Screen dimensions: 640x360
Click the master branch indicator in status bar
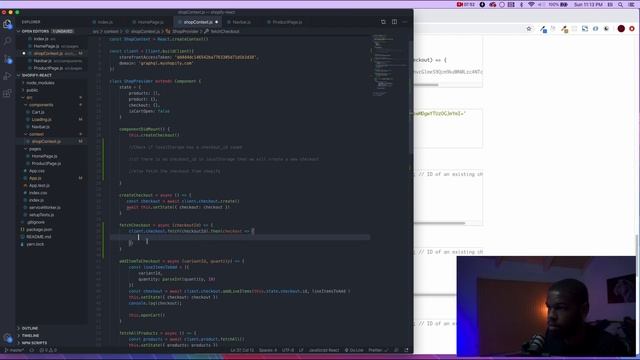(x=13, y=350)
